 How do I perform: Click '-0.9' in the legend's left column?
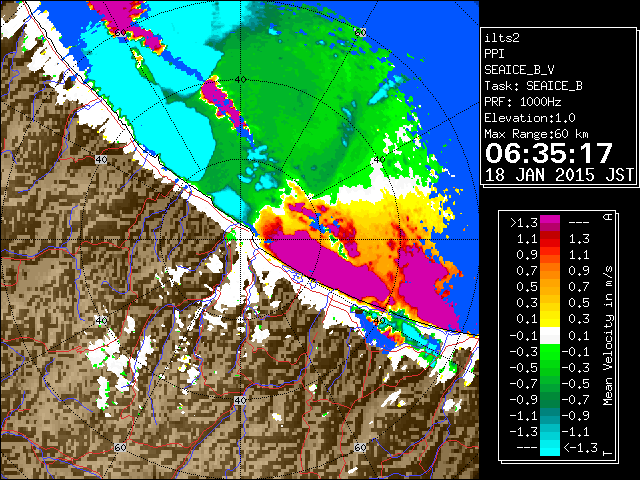(524, 400)
